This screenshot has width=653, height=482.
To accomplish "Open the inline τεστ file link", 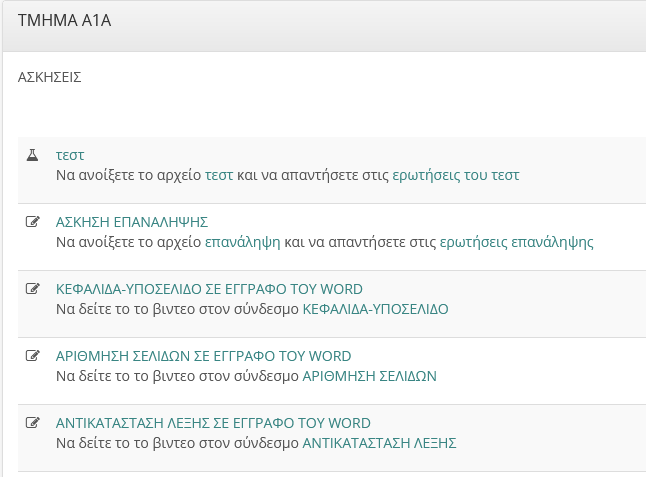I will 218,175.
